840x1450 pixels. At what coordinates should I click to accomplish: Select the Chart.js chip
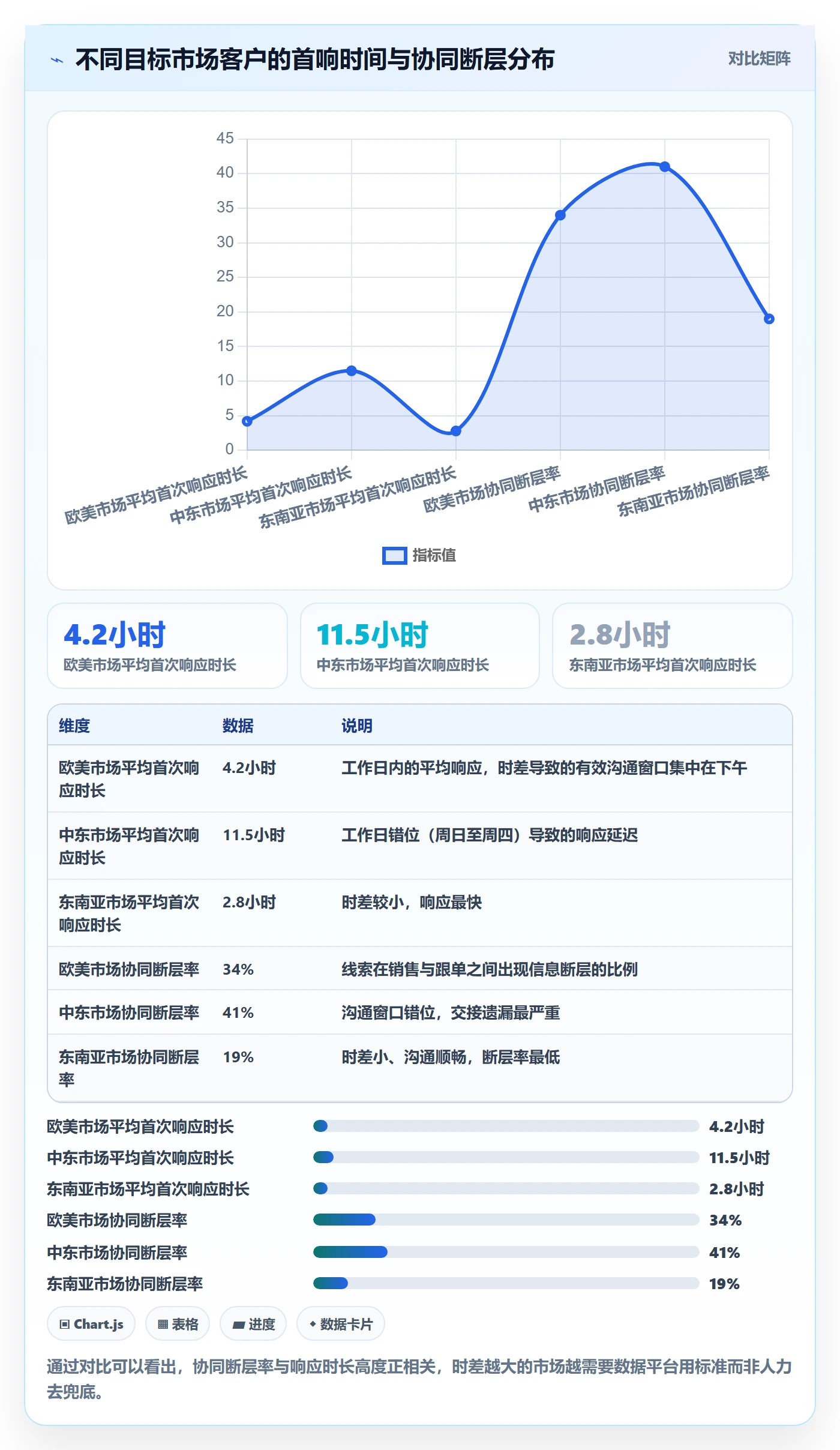[x=91, y=1324]
